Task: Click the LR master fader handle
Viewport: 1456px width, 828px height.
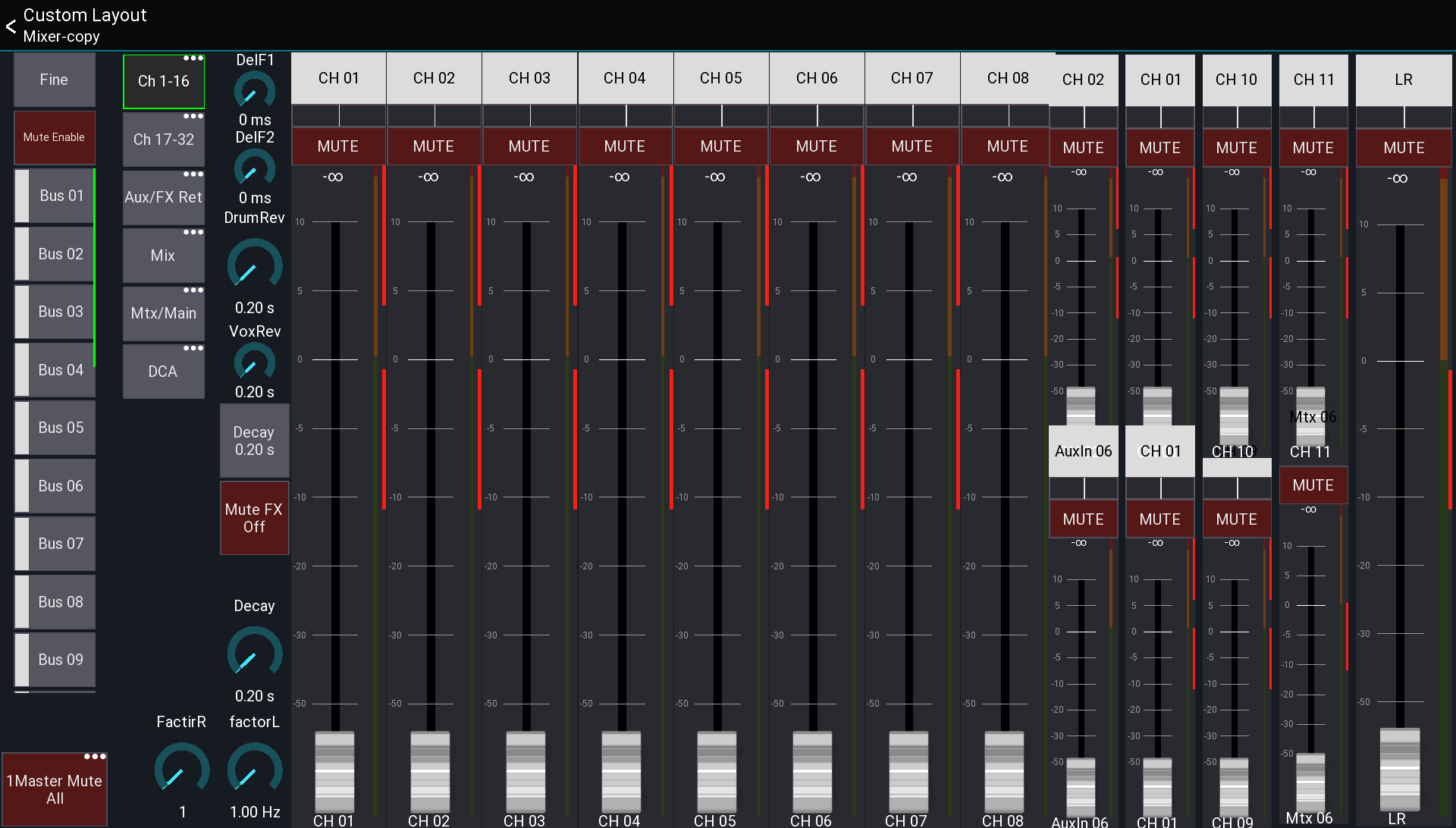Action: pyautogui.click(x=1400, y=769)
